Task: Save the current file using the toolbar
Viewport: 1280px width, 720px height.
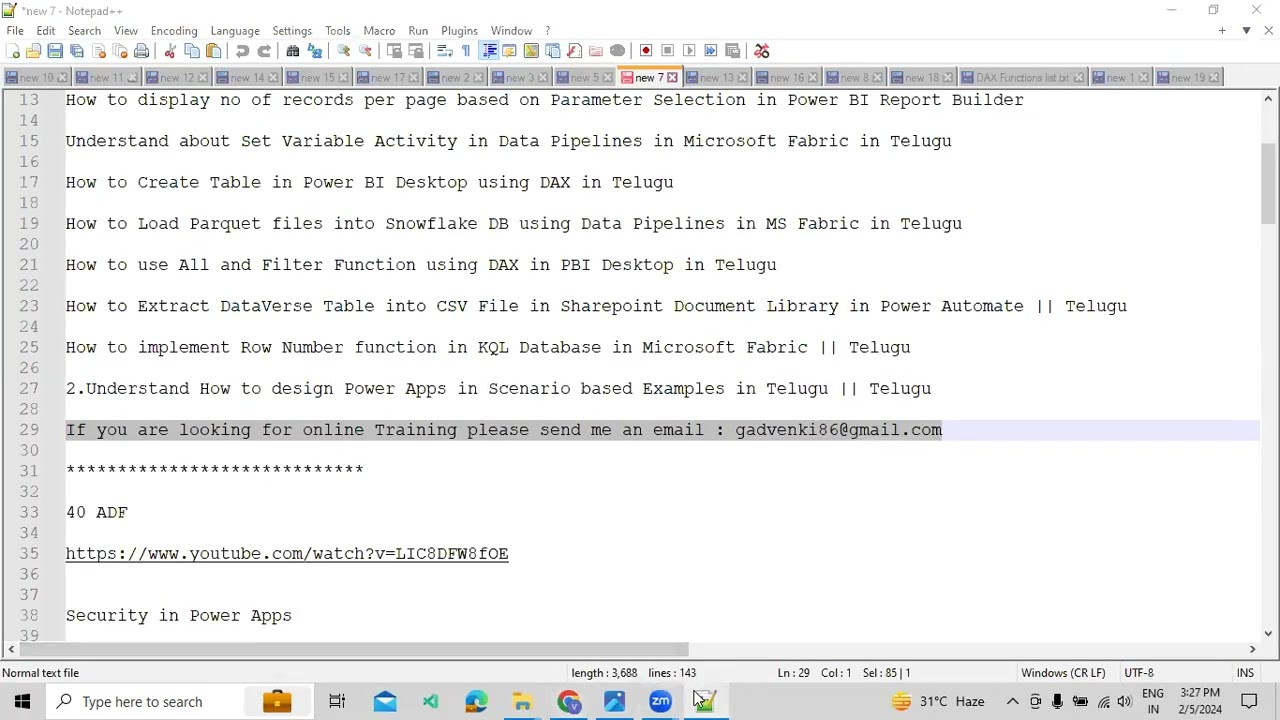Action: [x=55, y=51]
